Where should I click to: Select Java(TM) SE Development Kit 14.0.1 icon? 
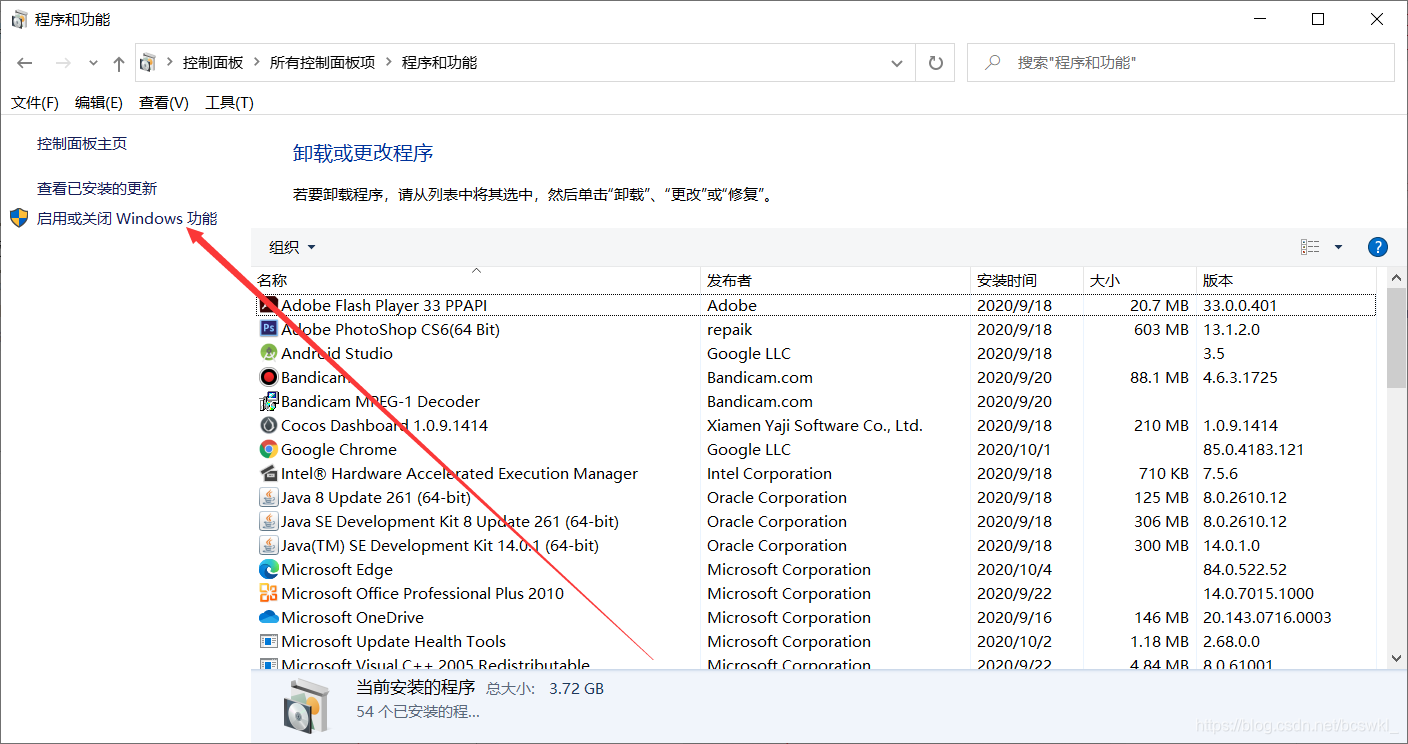(x=268, y=545)
